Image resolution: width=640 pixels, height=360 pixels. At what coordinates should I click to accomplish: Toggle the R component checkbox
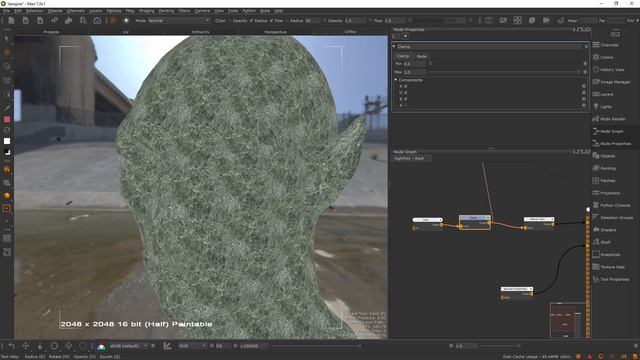tap(405, 86)
